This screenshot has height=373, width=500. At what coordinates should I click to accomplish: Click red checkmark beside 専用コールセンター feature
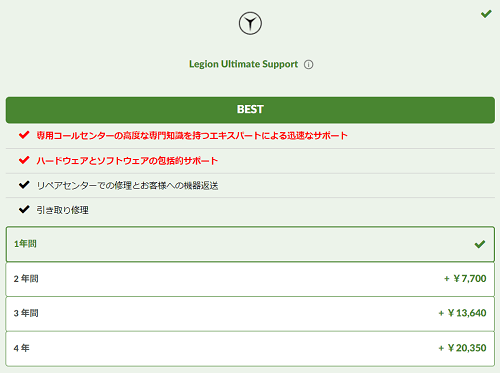click(x=24, y=135)
